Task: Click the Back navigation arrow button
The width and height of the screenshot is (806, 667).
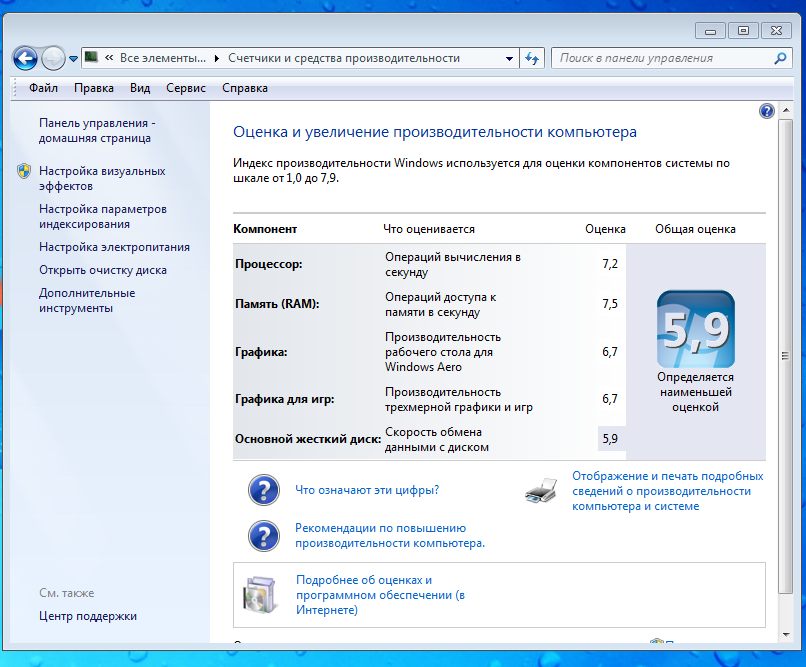Action: click(26, 58)
